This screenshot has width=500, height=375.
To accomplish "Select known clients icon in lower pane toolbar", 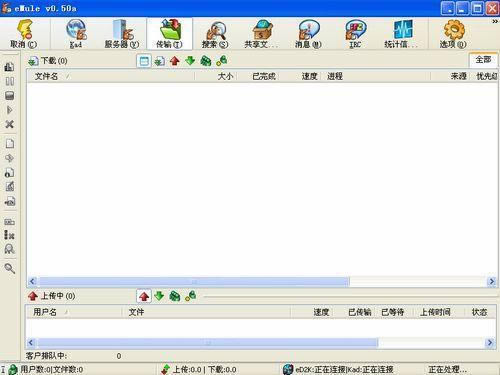I will [x=190, y=296].
